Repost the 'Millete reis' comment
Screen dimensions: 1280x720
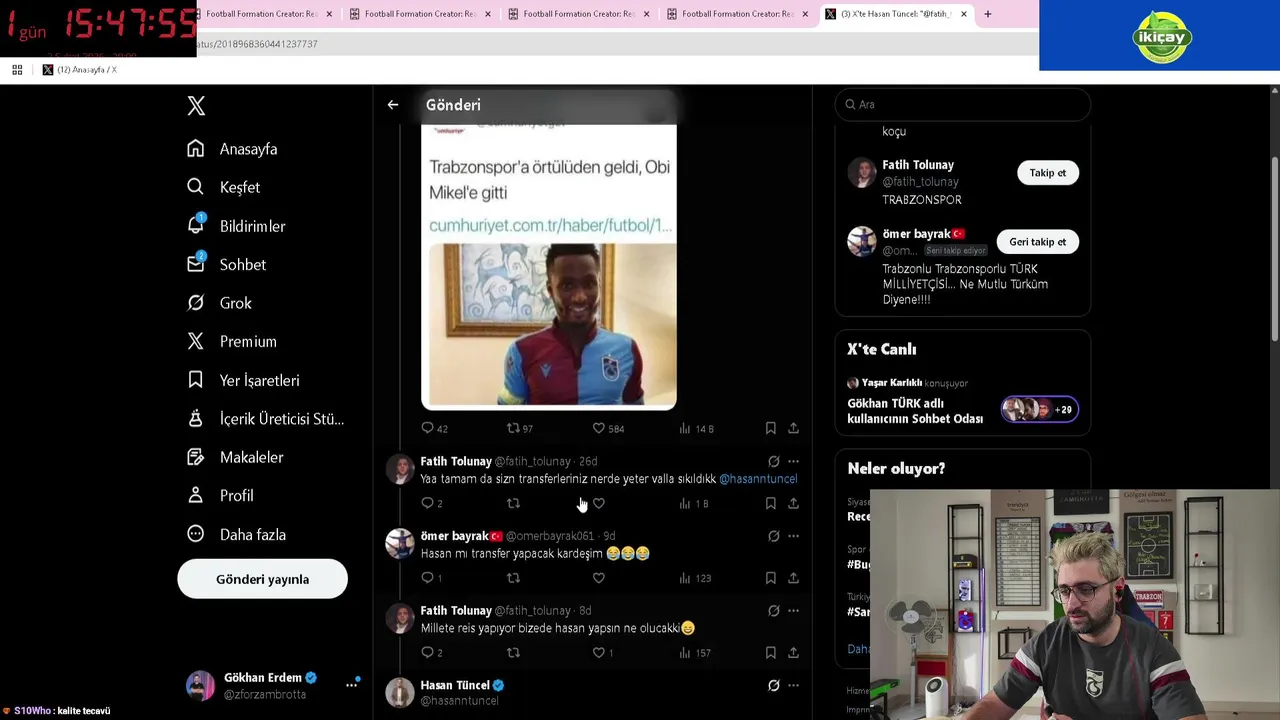(x=513, y=652)
